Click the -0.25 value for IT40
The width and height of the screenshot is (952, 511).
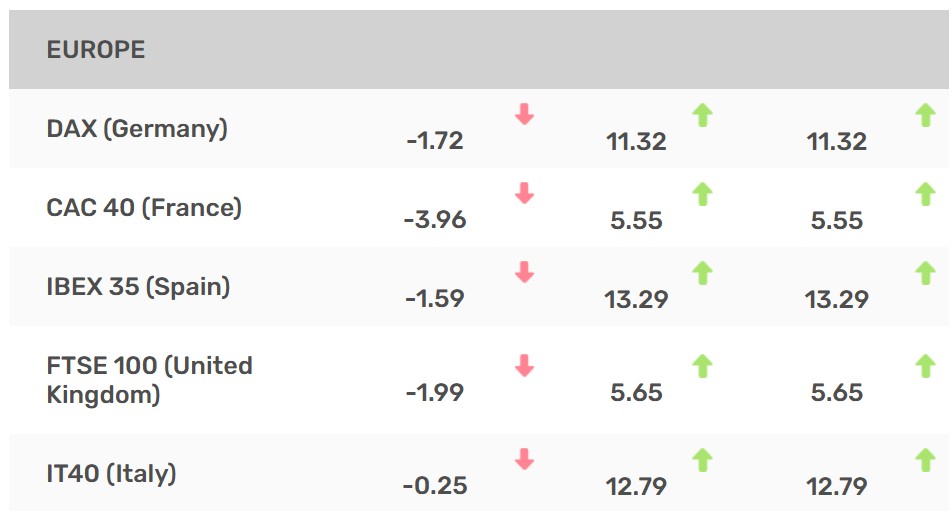[435, 486]
